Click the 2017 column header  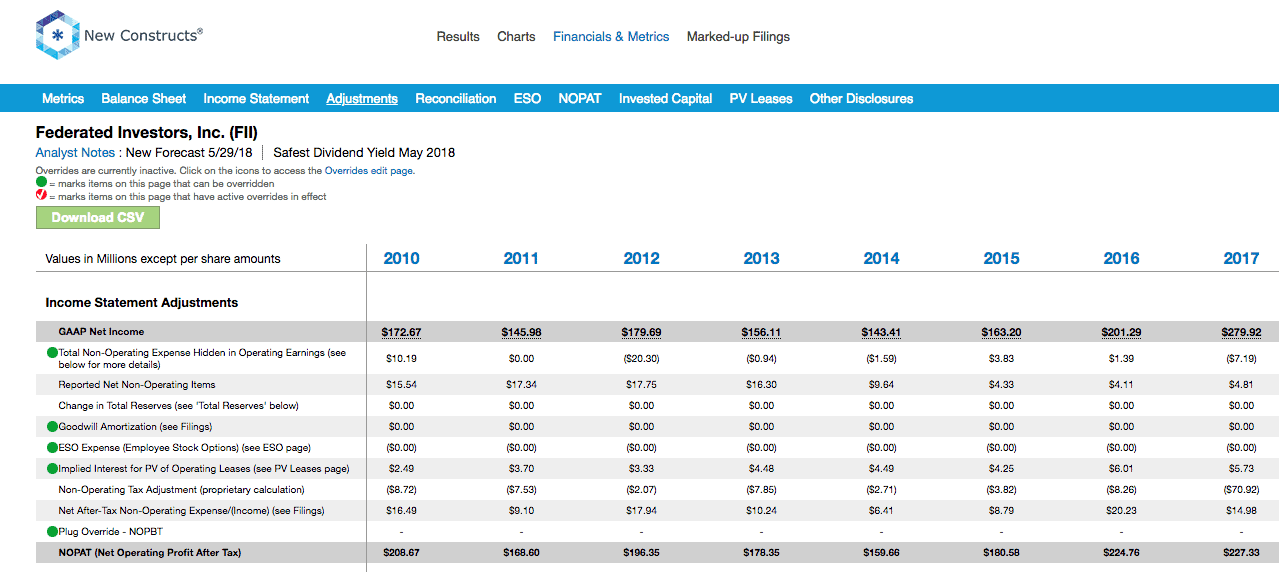click(1241, 258)
